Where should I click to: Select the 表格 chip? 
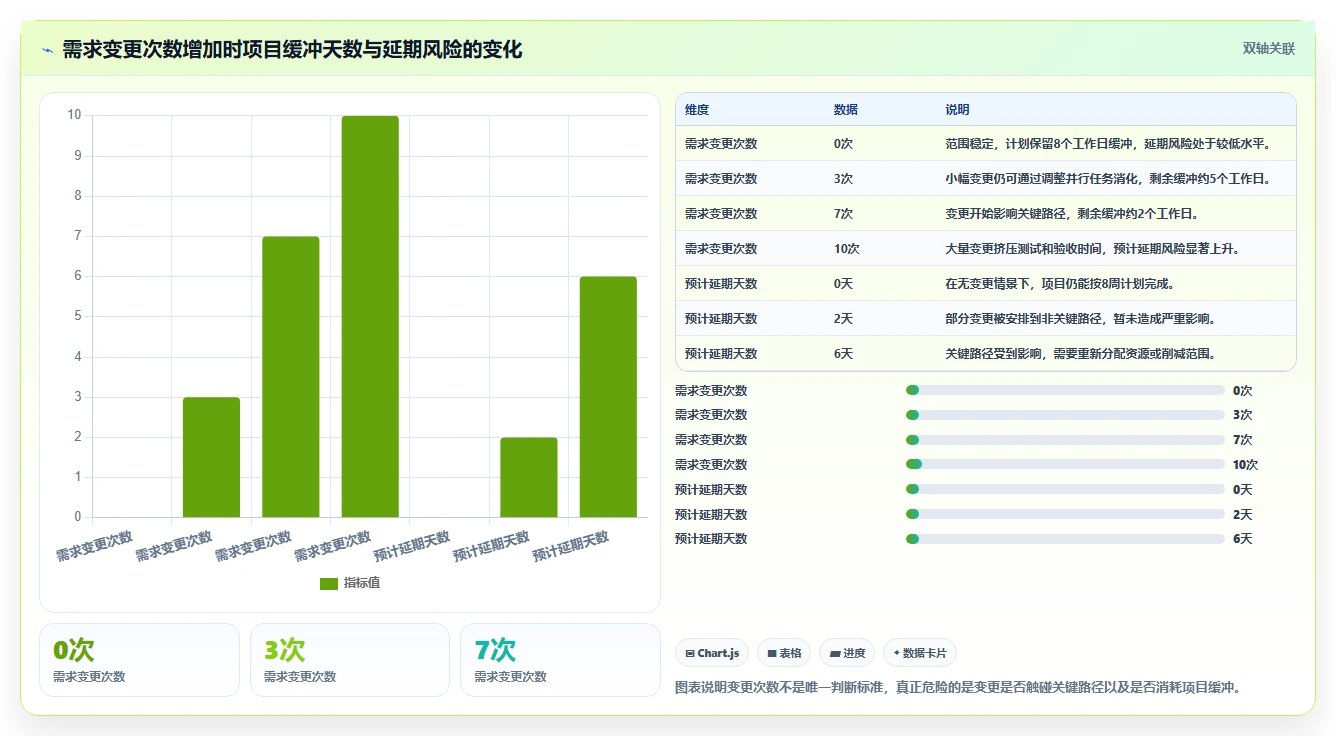[x=784, y=653]
